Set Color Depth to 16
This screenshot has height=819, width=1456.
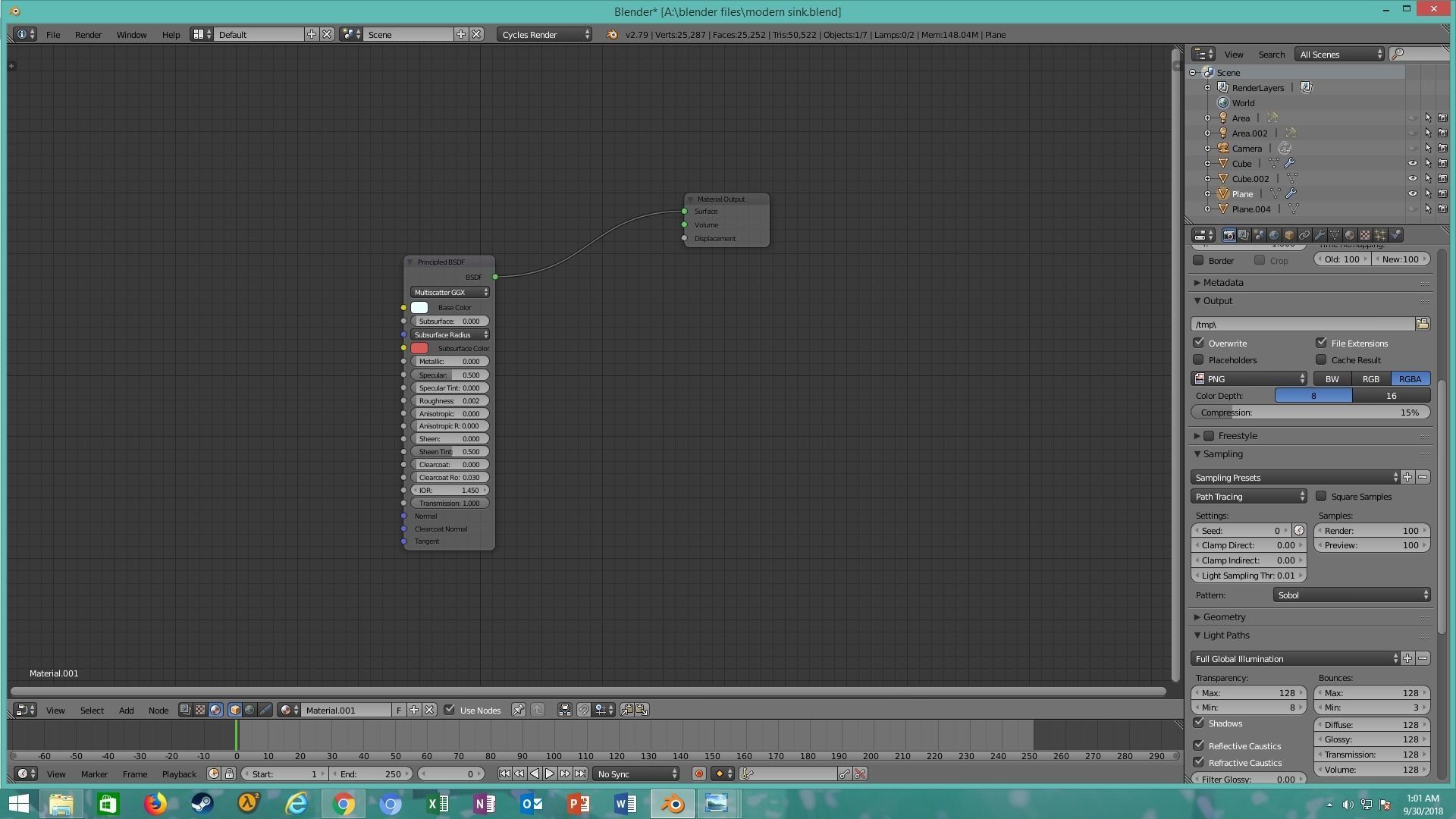[1391, 396]
